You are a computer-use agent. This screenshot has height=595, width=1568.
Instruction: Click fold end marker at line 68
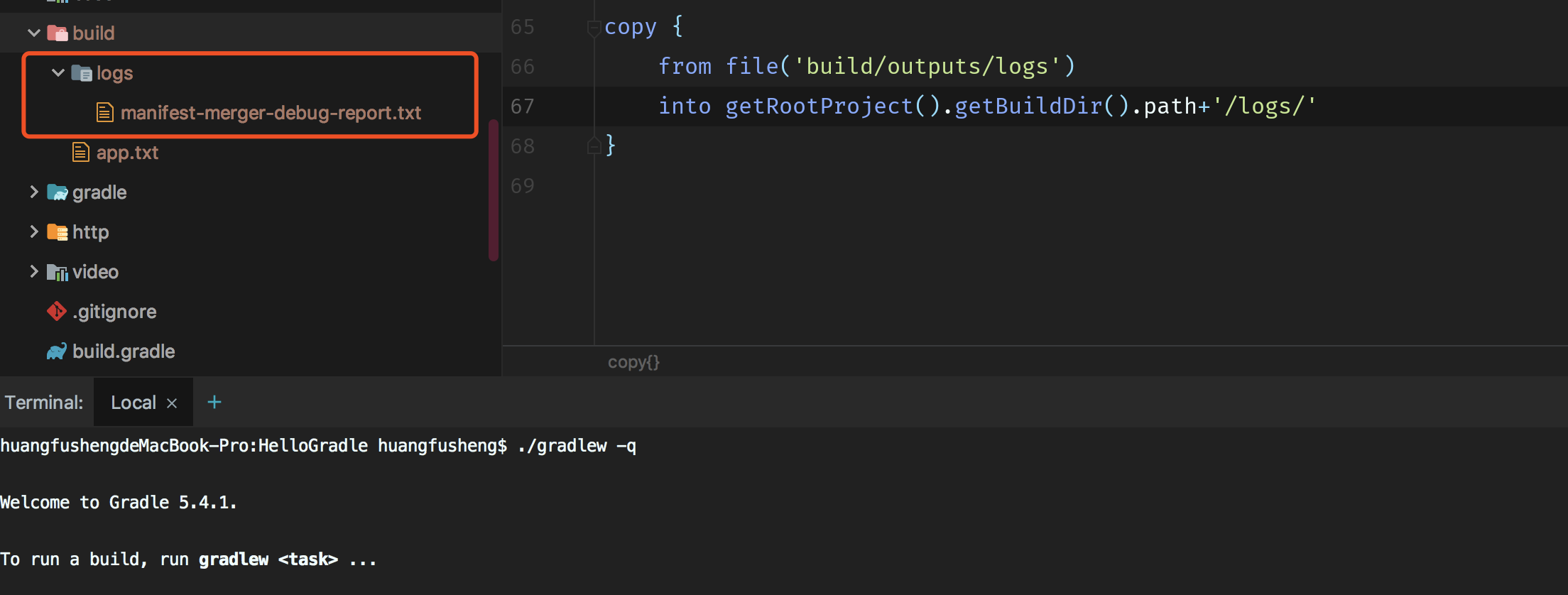pos(594,146)
